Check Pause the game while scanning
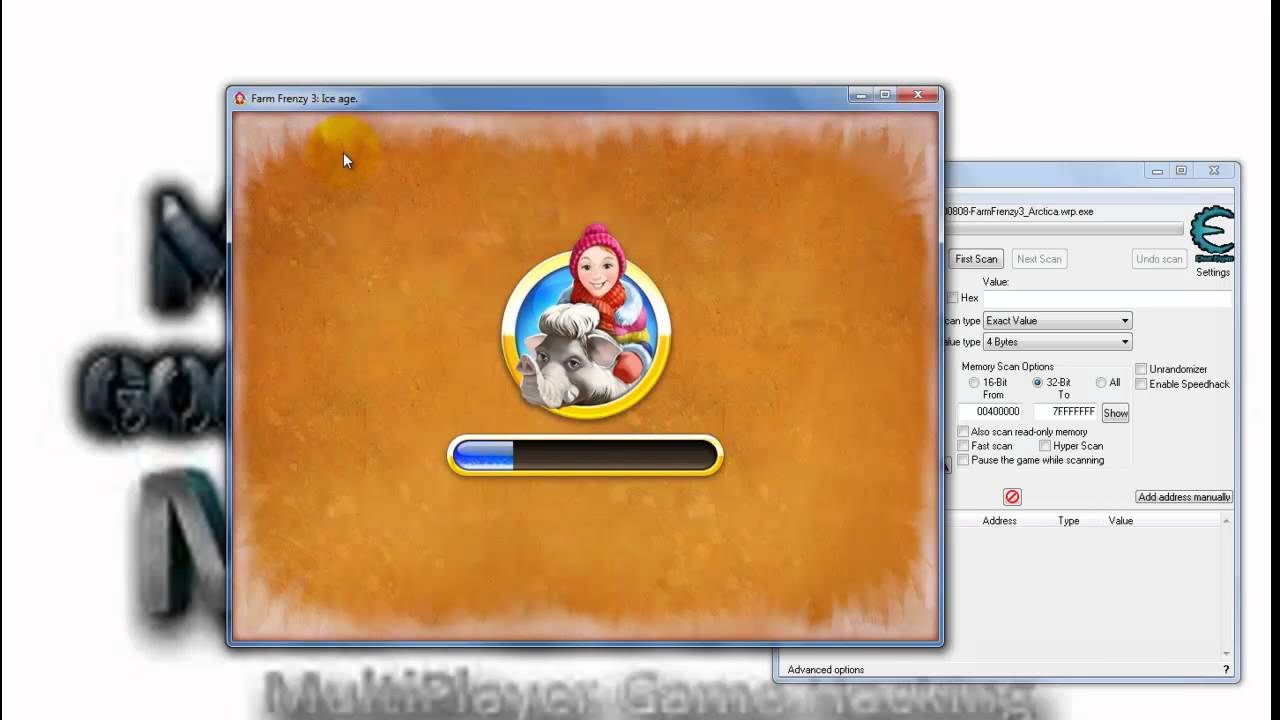Image resolution: width=1280 pixels, height=720 pixels. [963, 460]
